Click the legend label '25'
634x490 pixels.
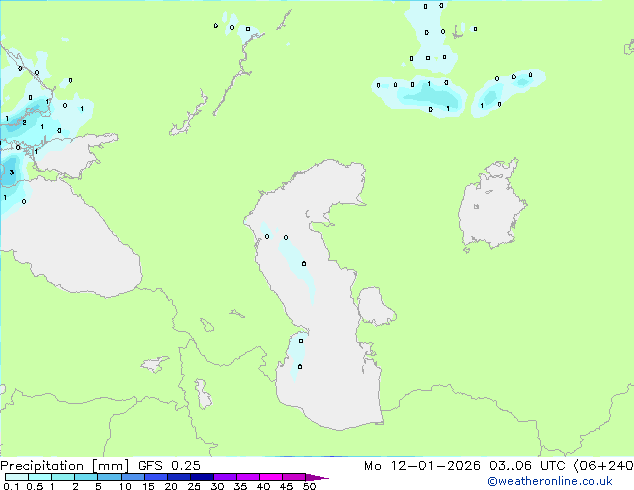pyautogui.click(x=194, y=486)
